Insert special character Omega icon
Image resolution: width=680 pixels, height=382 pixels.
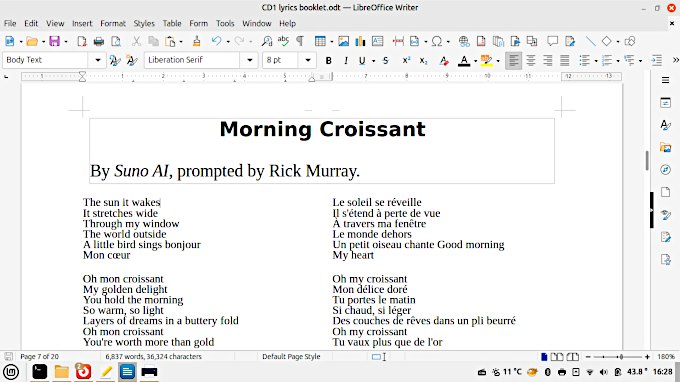click(437, 41)
